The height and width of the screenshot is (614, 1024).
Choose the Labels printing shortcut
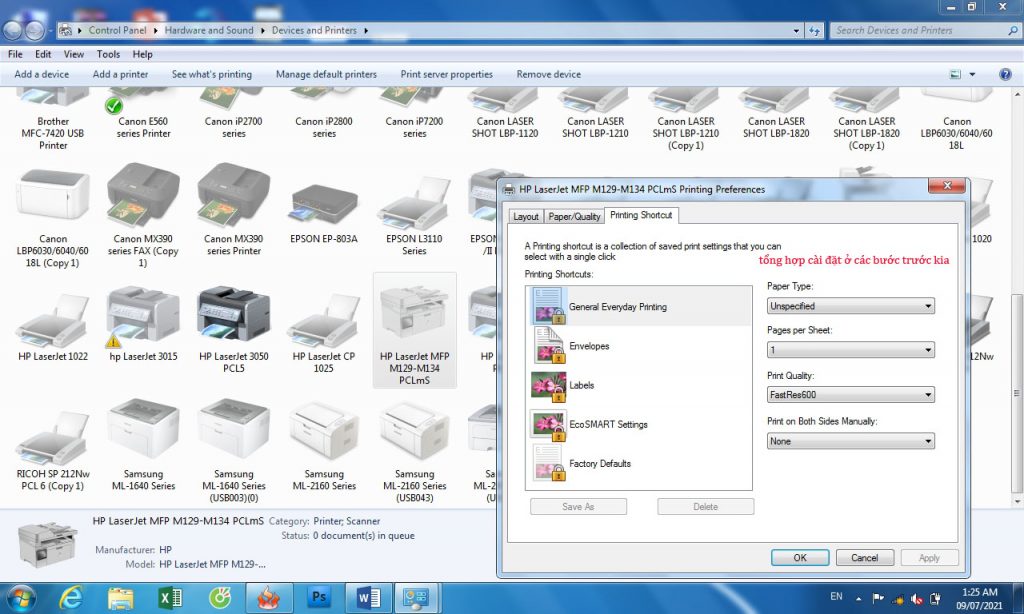(x=639, y=385)
